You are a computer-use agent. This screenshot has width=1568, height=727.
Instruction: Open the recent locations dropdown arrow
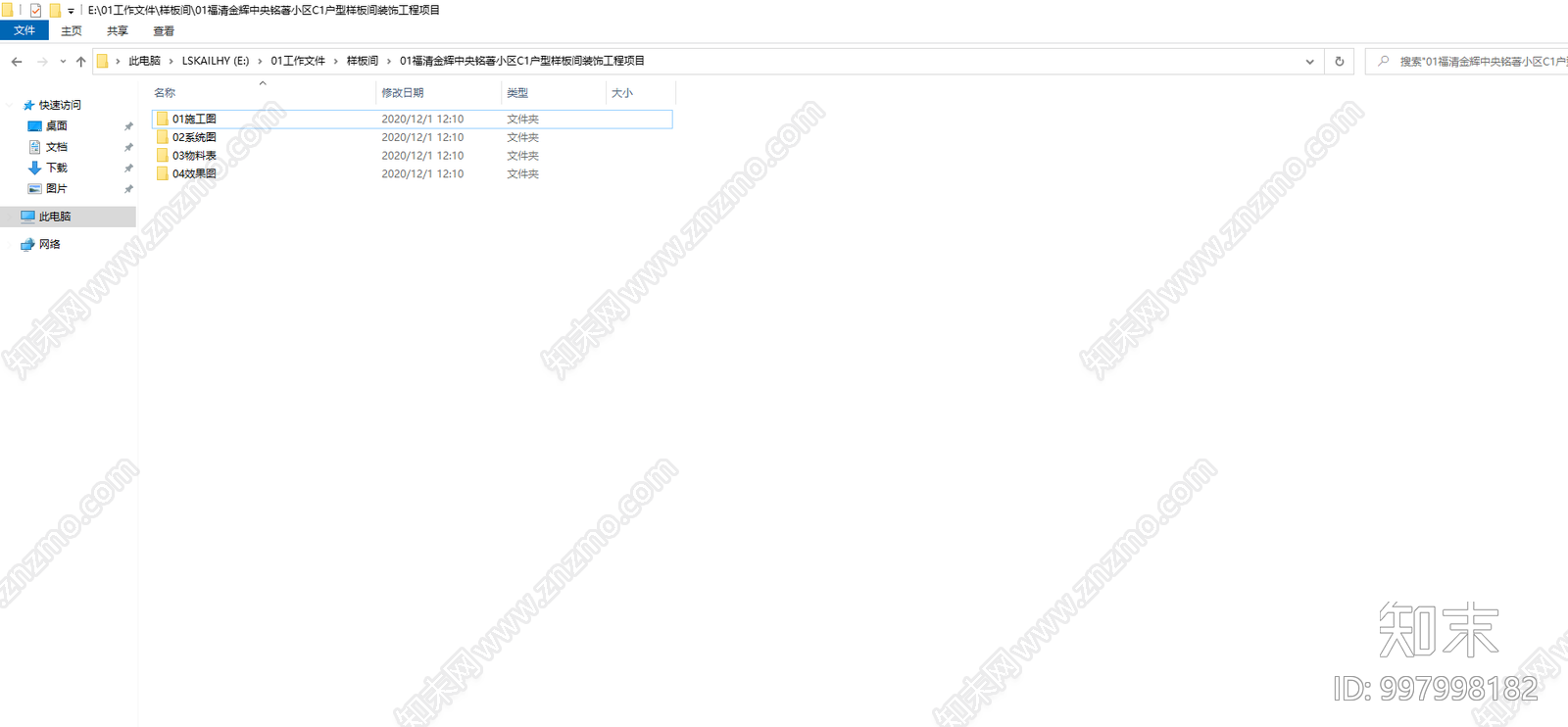[x=63, y=61]
